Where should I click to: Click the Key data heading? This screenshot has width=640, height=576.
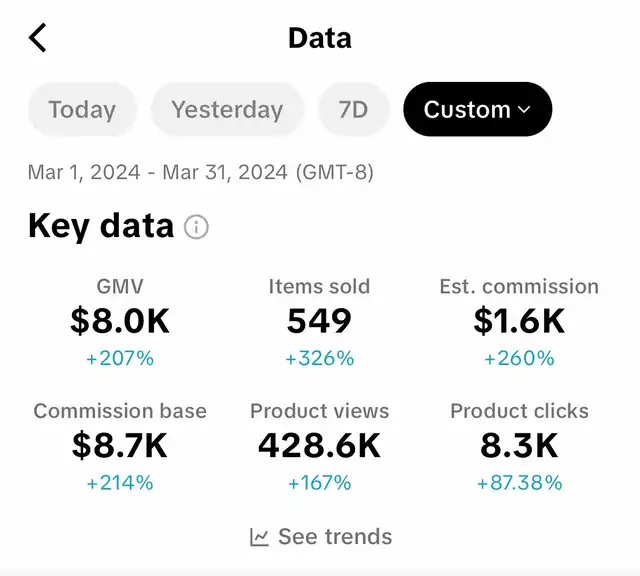pyautogui.click(x=101, y=226)
